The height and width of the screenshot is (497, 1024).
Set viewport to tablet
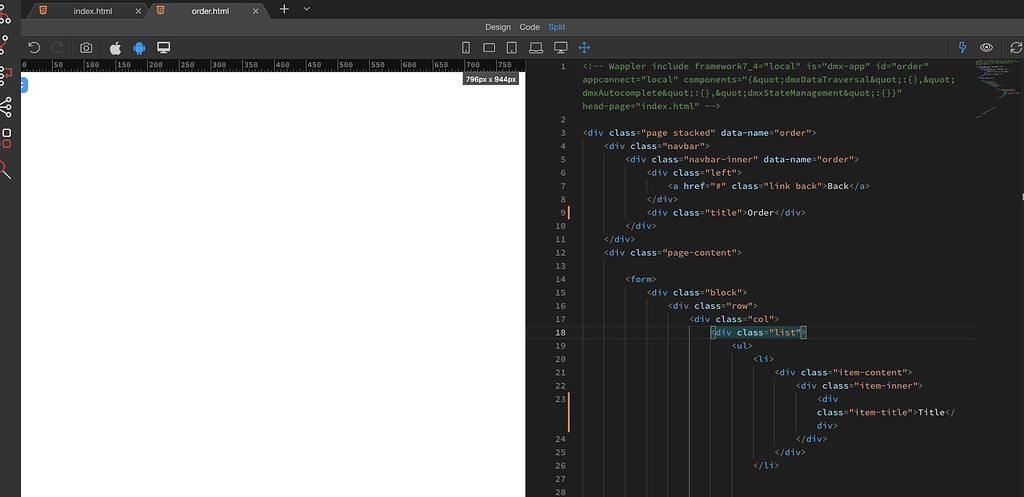pos(512,48)
